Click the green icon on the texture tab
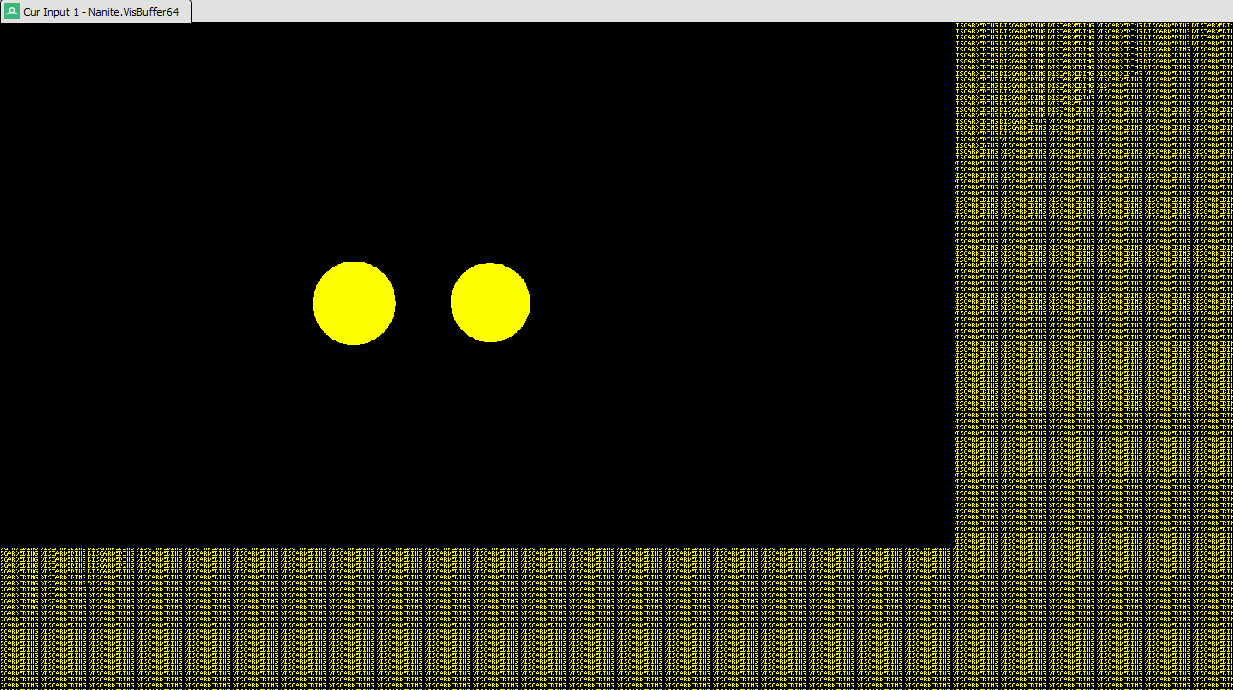 (12, 11)
